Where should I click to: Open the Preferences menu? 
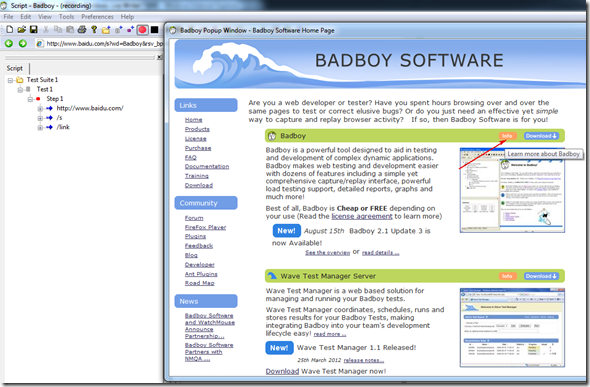tap(97, 17)
